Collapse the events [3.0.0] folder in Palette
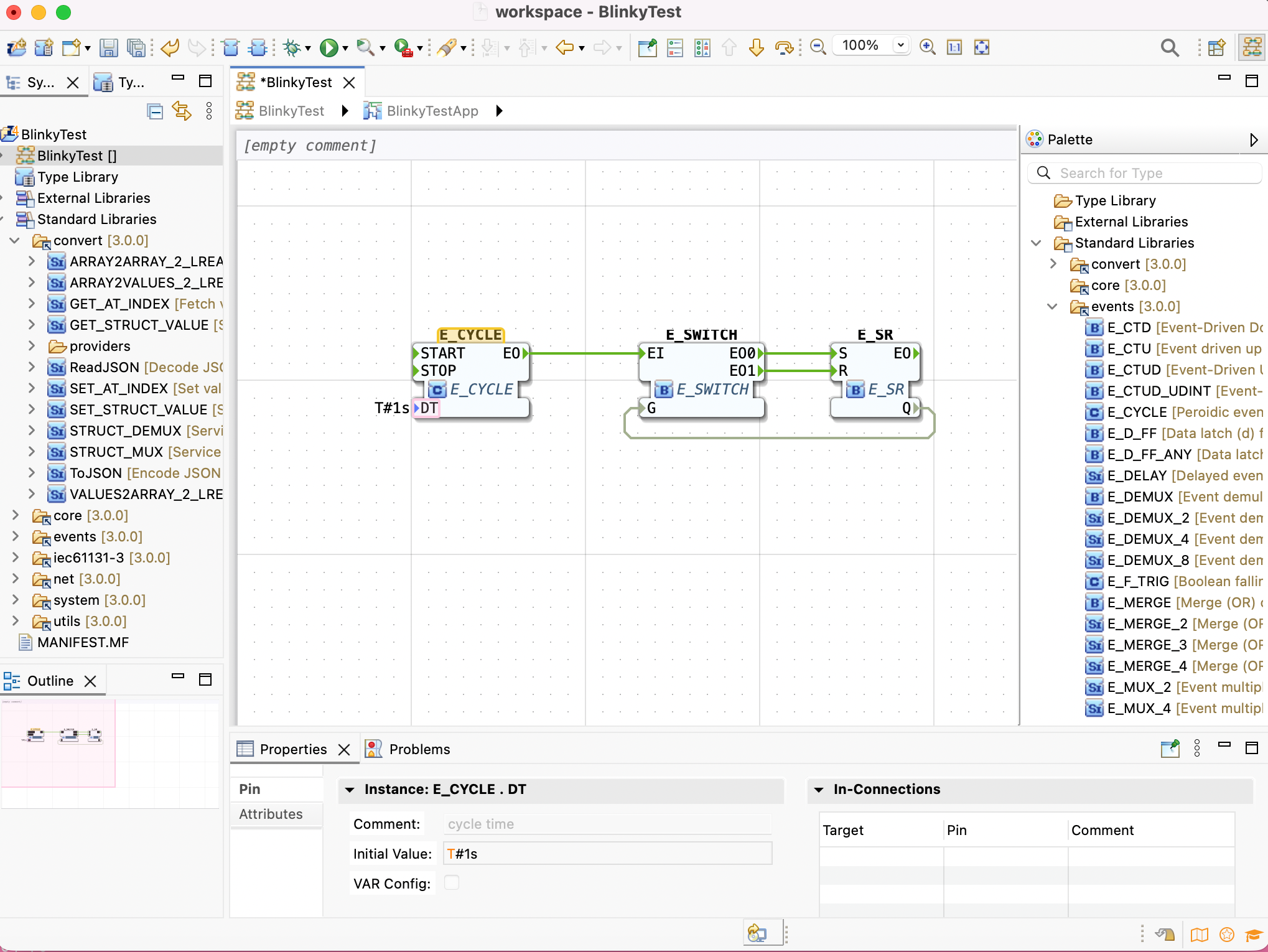Viewport: 1268px width, 952px height. click(1052, 306)
